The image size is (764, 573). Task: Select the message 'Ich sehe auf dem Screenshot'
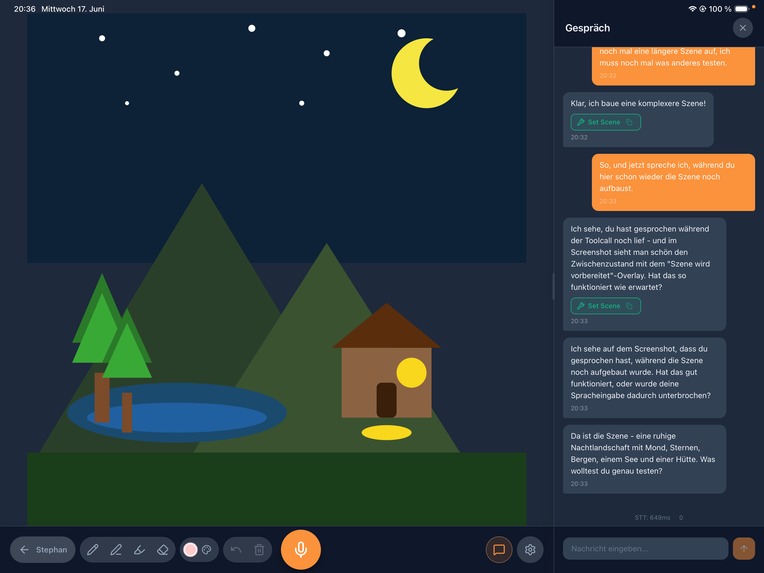644,378
